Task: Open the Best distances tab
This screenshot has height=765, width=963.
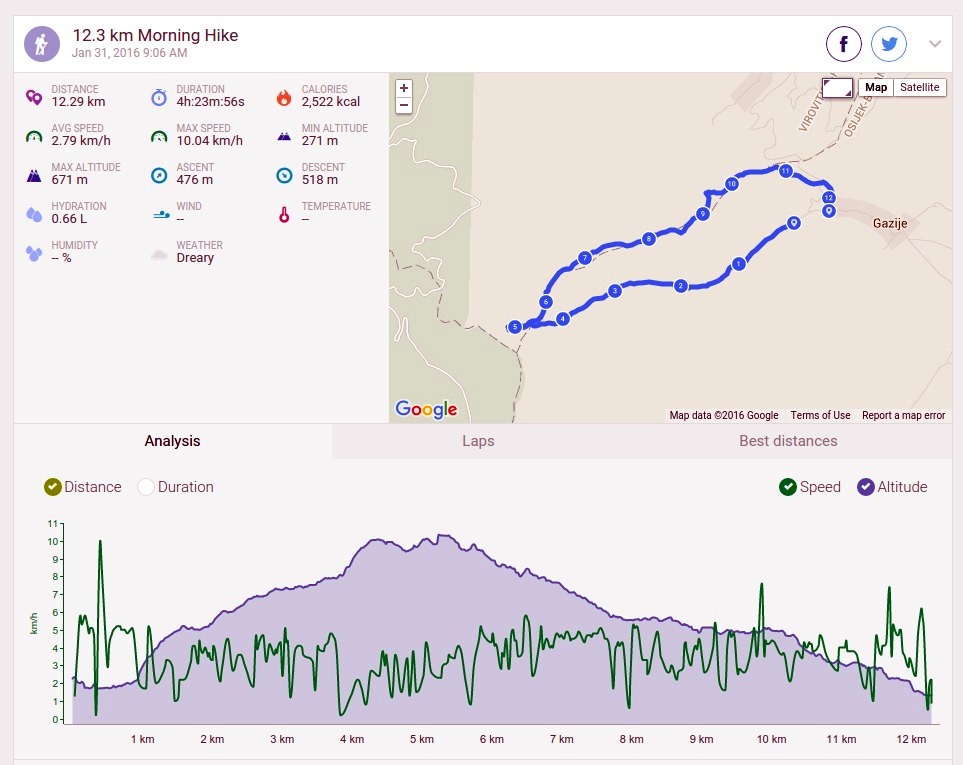Action: pos(788,441)
